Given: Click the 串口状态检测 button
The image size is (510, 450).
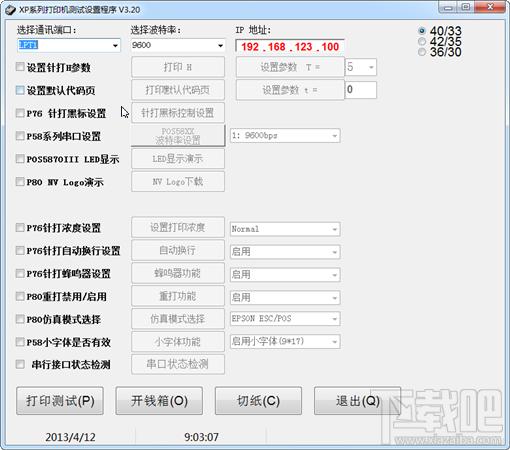Looking at the screenshot, I should [178, 364].
